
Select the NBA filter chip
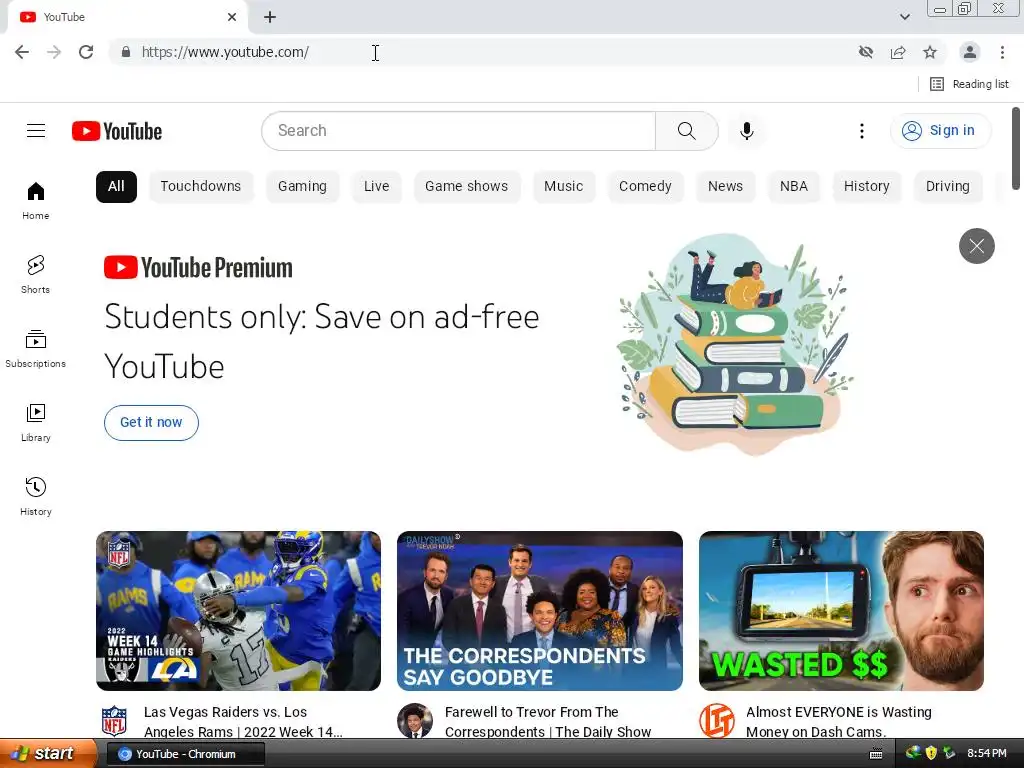coord(793,187)
